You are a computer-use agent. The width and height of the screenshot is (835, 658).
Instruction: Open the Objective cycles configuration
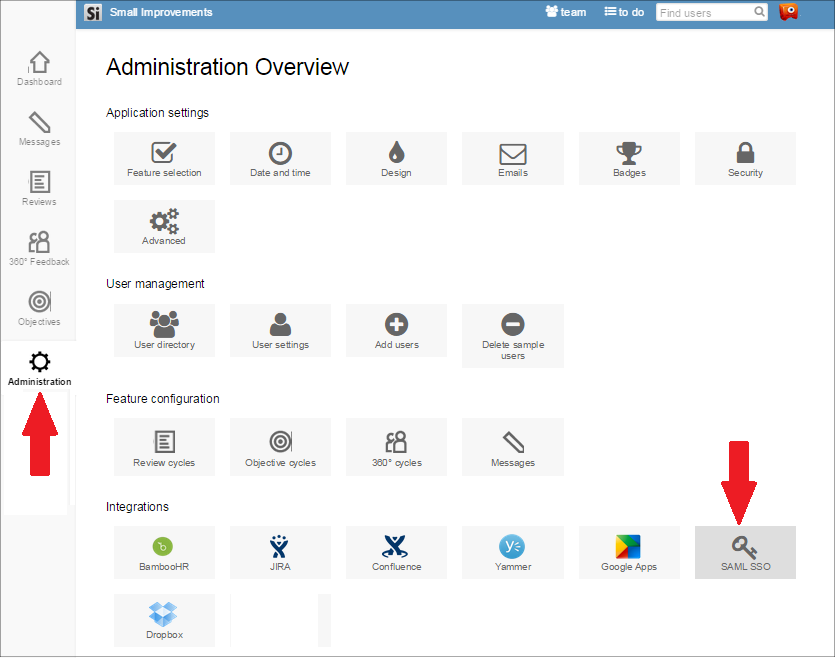pyautogui.click(x=280, y=447)
